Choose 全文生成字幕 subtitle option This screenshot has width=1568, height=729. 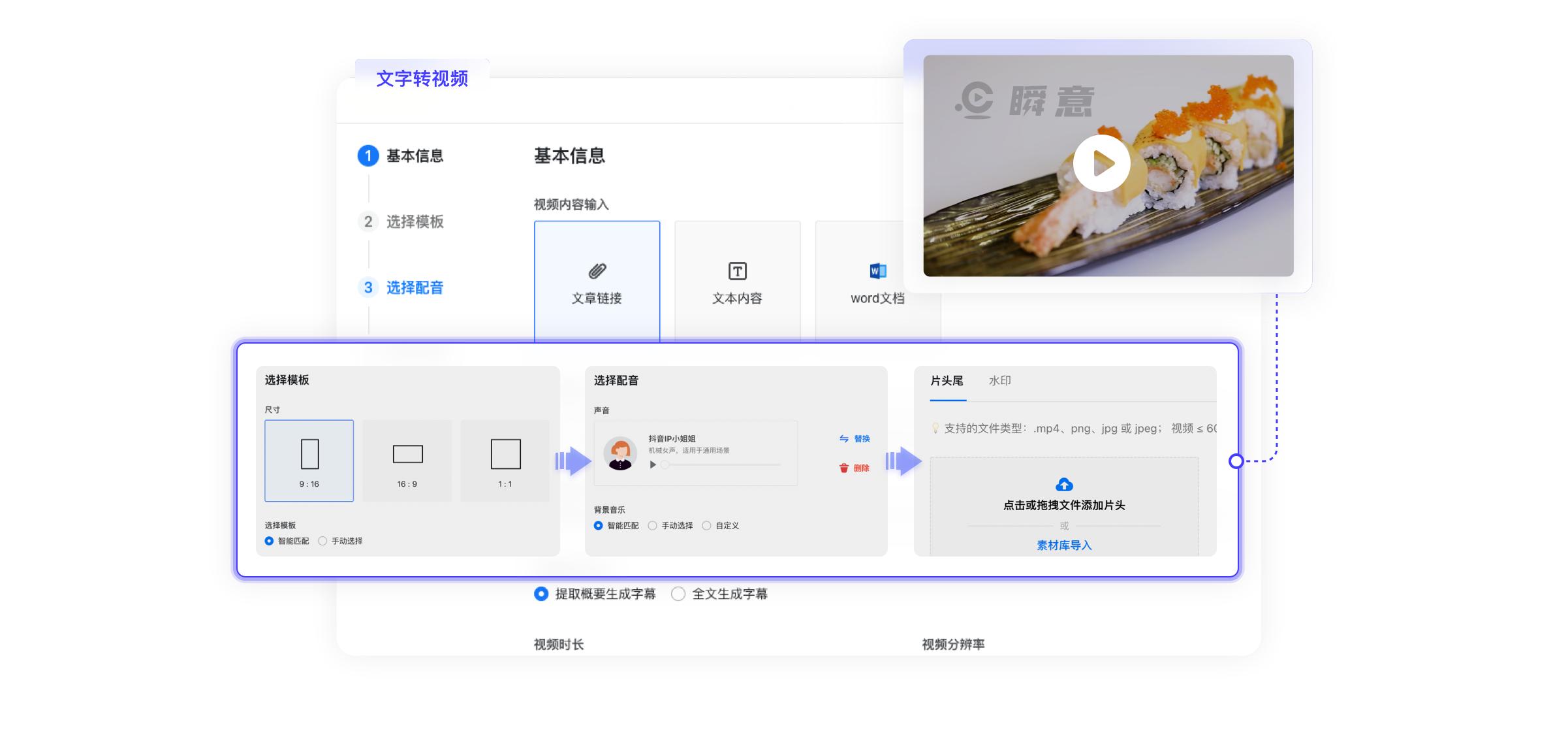coord(679,594)
